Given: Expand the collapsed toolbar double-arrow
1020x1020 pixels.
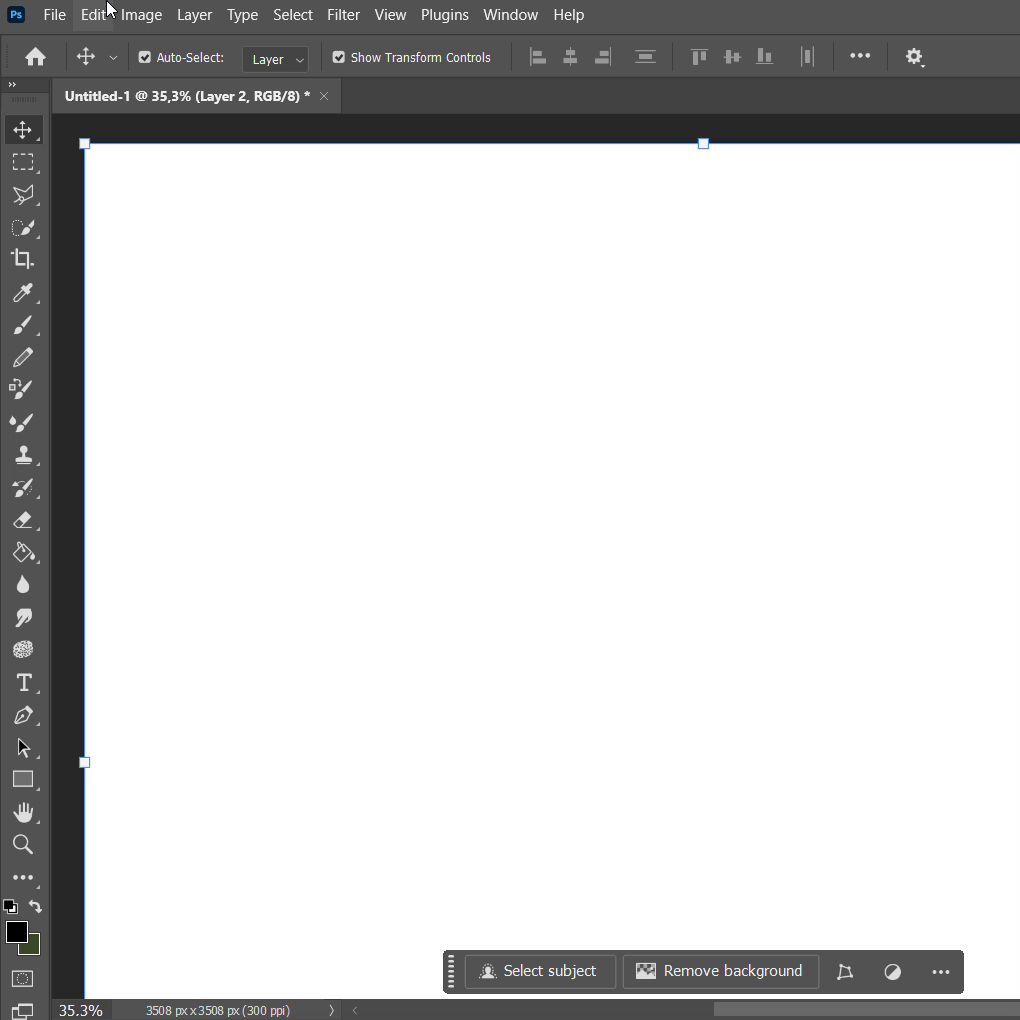Looking at the screenshot, I should click(x=12, y=85).
